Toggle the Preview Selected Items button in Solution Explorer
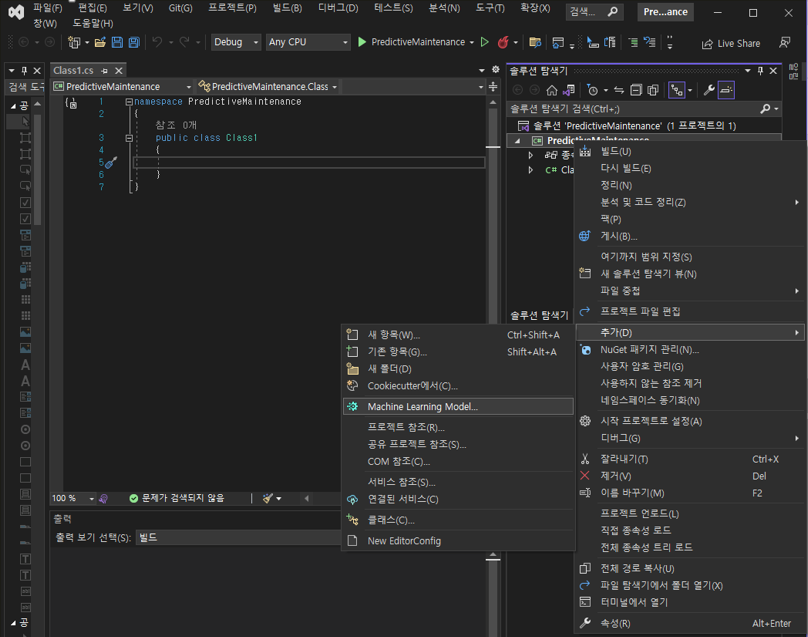Screen dimensions: 808x637 (x=726, y=90)
